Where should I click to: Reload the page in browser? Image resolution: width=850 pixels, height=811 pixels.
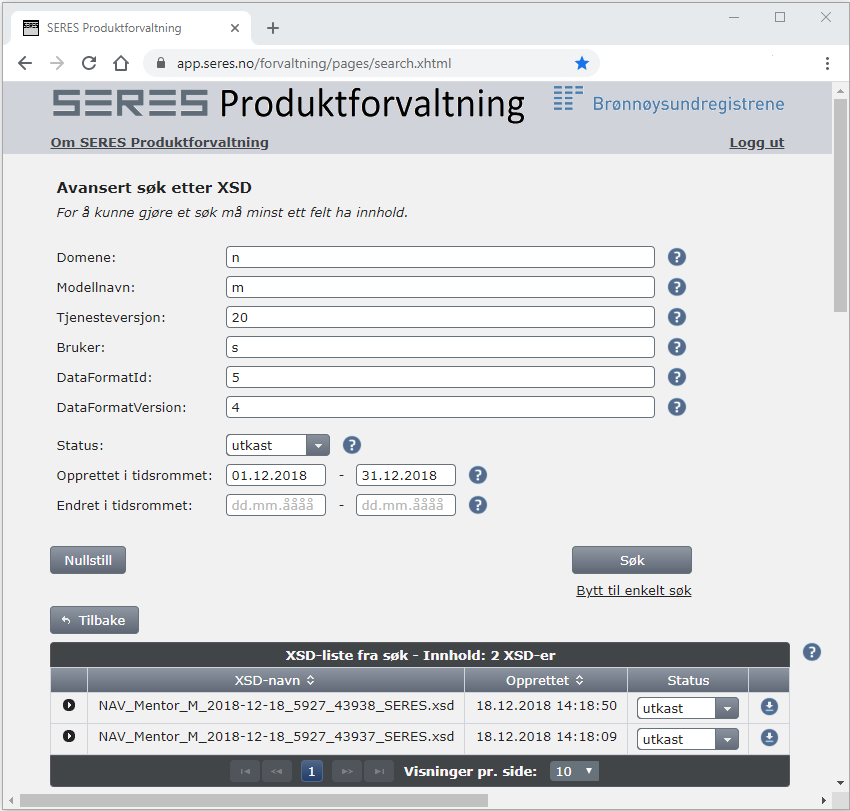click(89, 63)
